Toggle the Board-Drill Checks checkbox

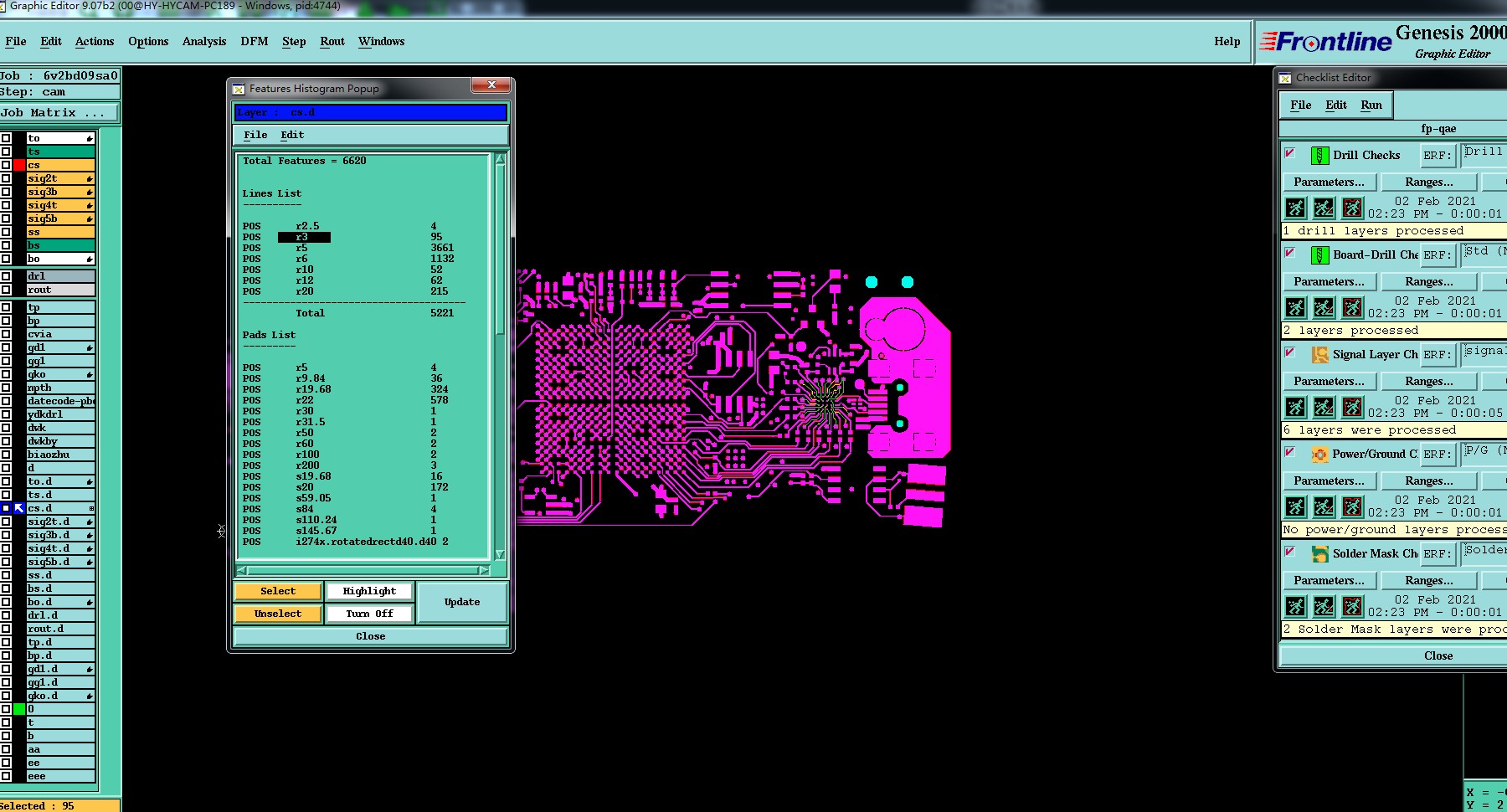(1289, 253)
